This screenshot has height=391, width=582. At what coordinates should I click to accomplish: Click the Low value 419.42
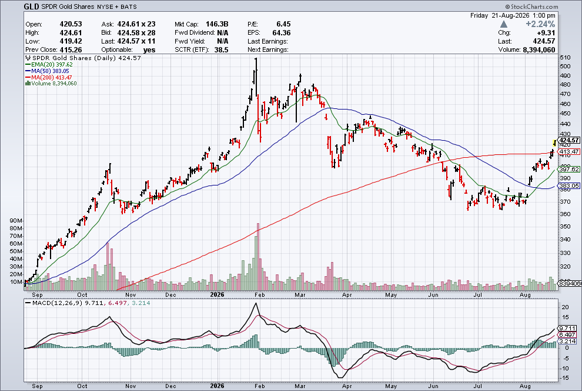coord(71,41)
